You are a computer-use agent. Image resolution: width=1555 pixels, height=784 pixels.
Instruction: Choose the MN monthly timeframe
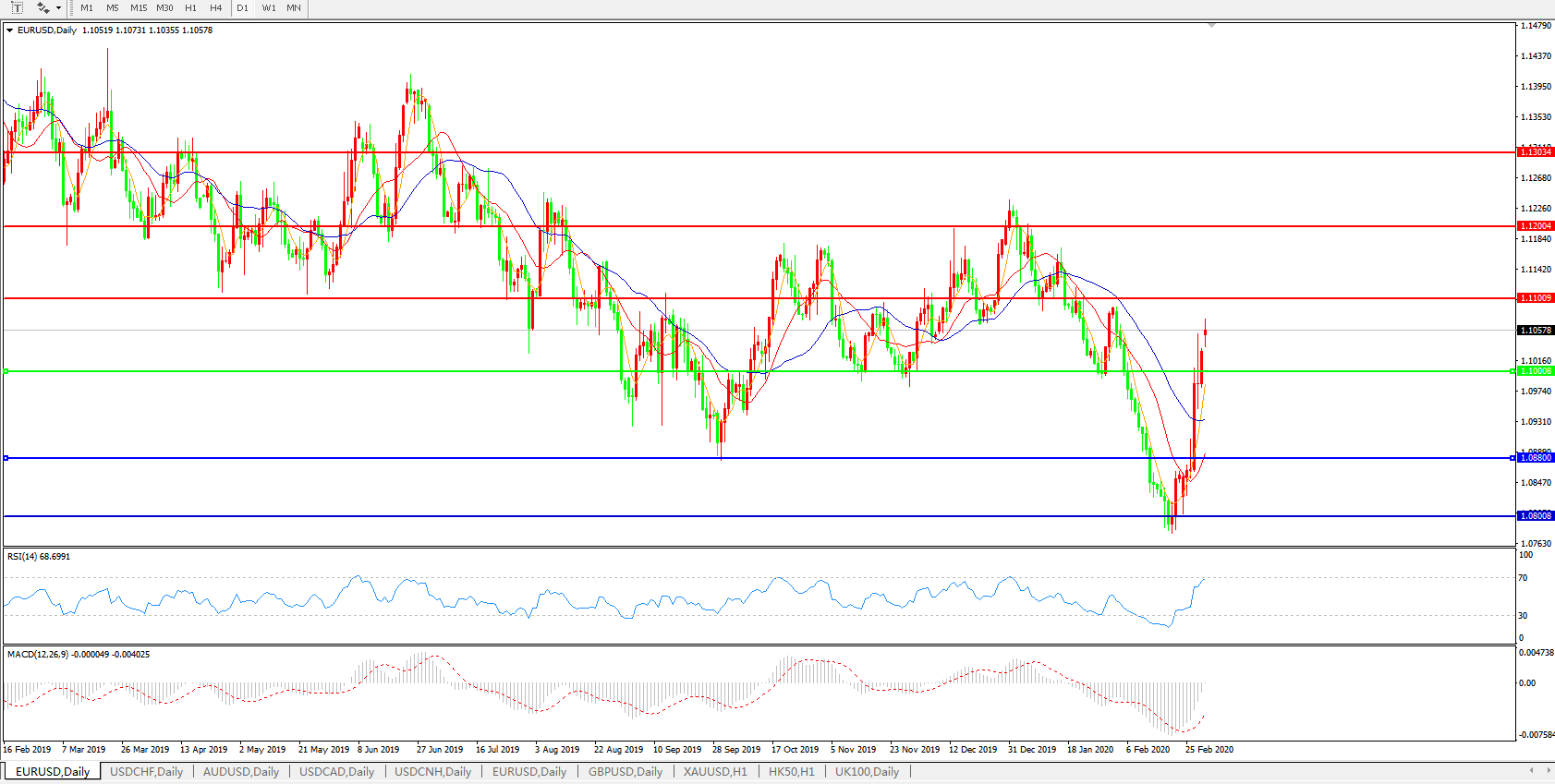(293, 7)
